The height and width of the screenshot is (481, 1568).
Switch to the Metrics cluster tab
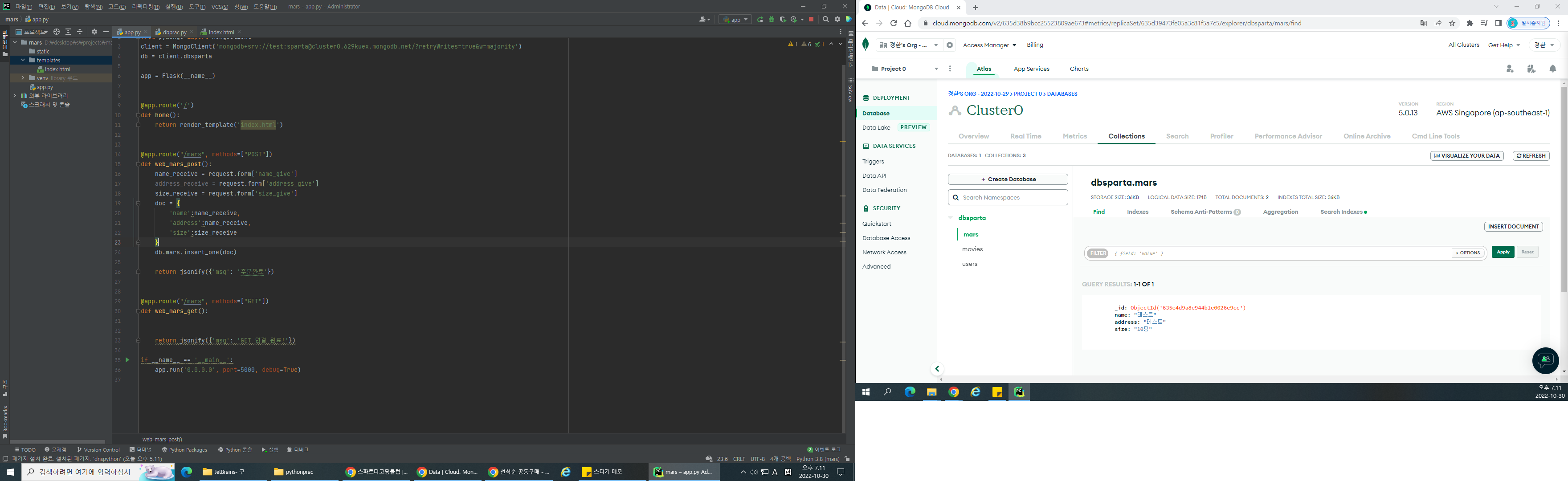pos(1074,136)
